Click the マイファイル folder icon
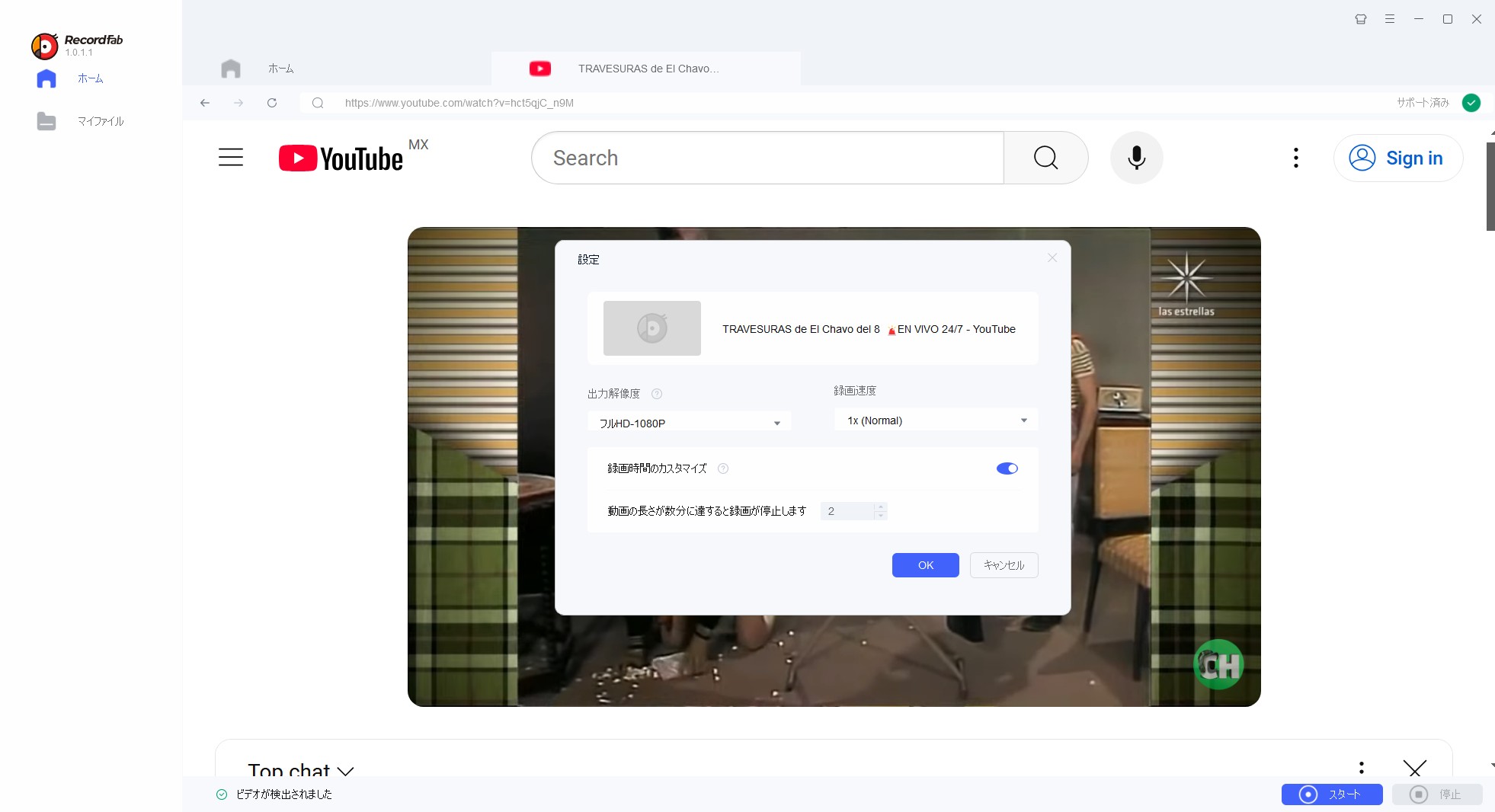The image size is (1495, 812). coord(46,121)
